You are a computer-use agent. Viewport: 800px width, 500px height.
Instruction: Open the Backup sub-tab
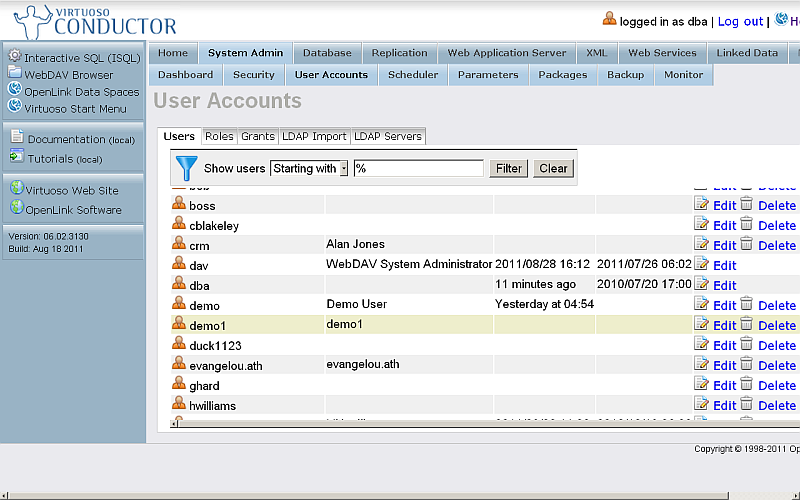tap(626, 74)
